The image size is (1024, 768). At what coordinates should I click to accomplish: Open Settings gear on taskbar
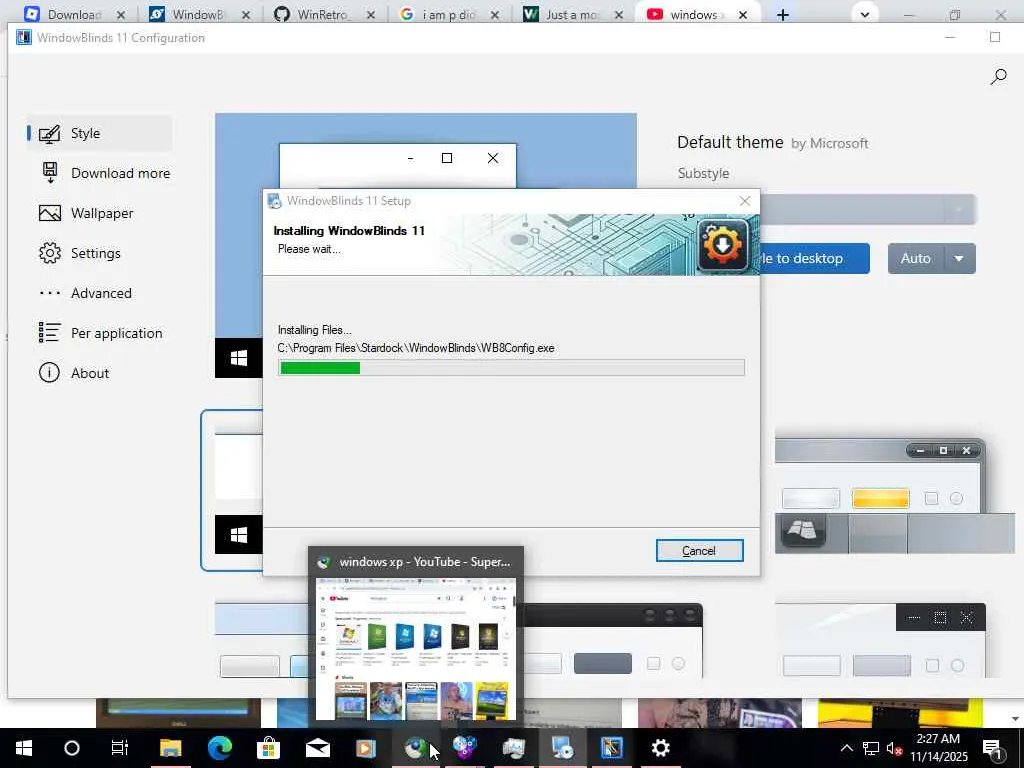tap(660, 748)
